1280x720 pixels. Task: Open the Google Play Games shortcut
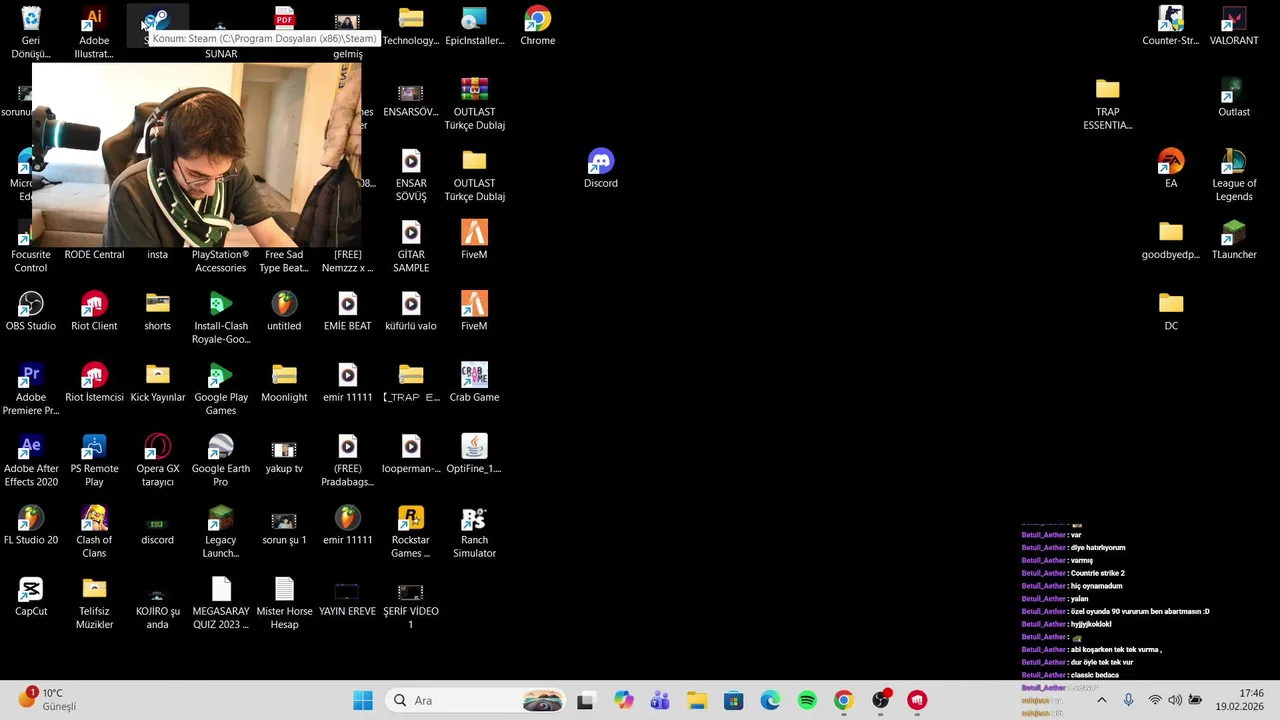click(221, 389)
